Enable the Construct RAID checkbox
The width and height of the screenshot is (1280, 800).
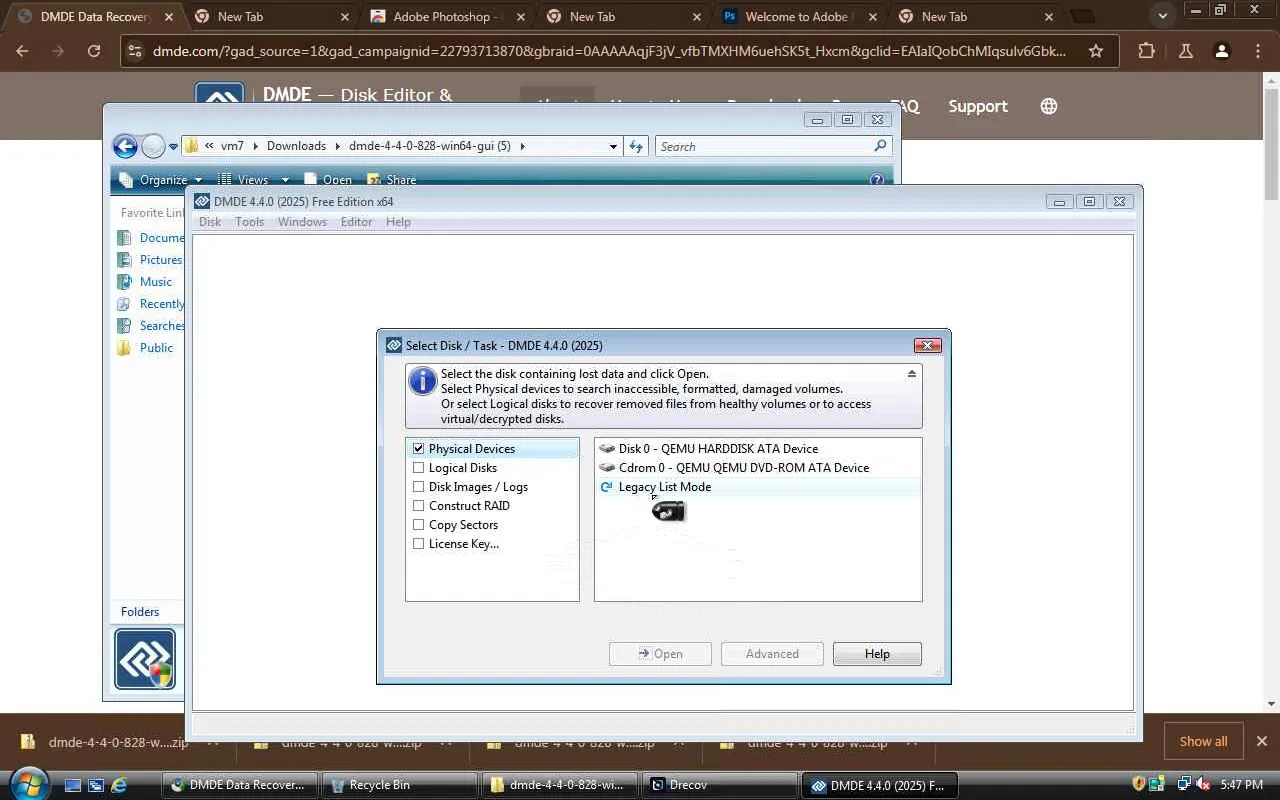click(x=419, y=506)
